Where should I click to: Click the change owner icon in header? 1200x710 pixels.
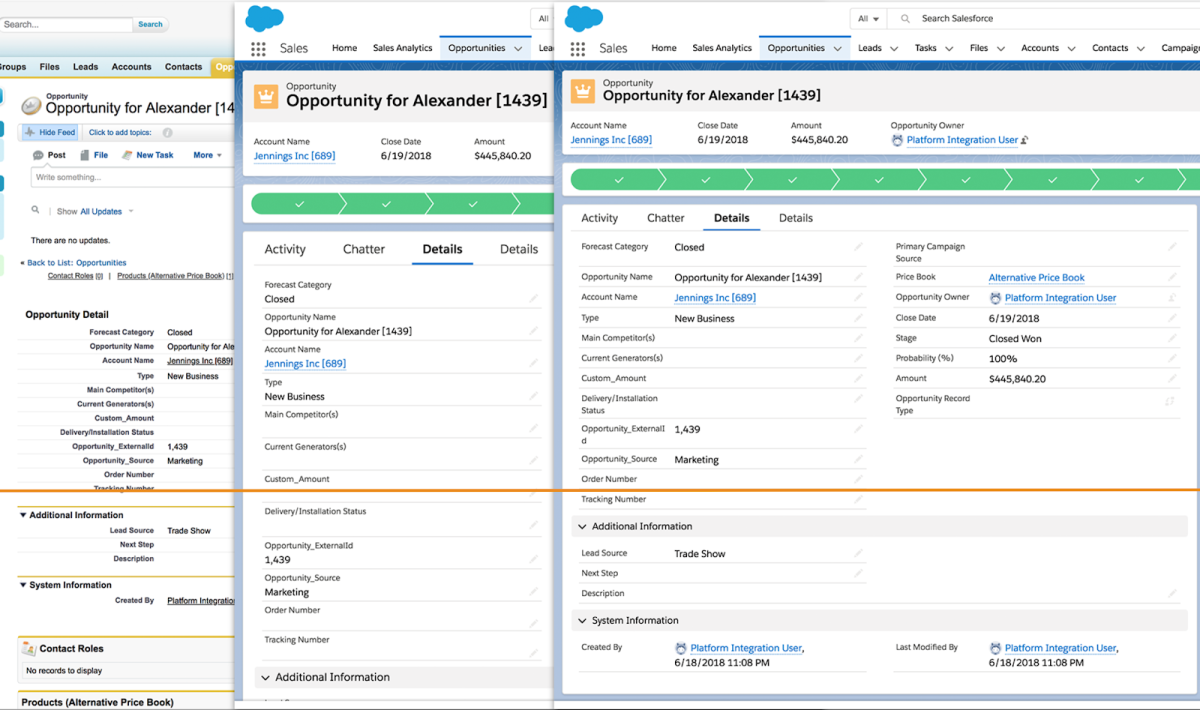coord(1025,140)
